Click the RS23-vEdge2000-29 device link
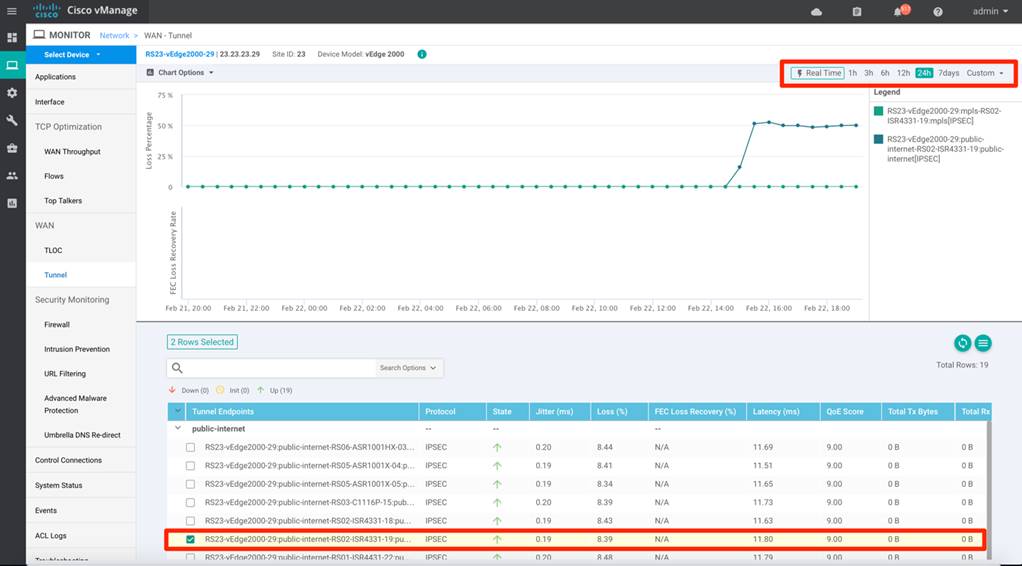 (179, 54)
